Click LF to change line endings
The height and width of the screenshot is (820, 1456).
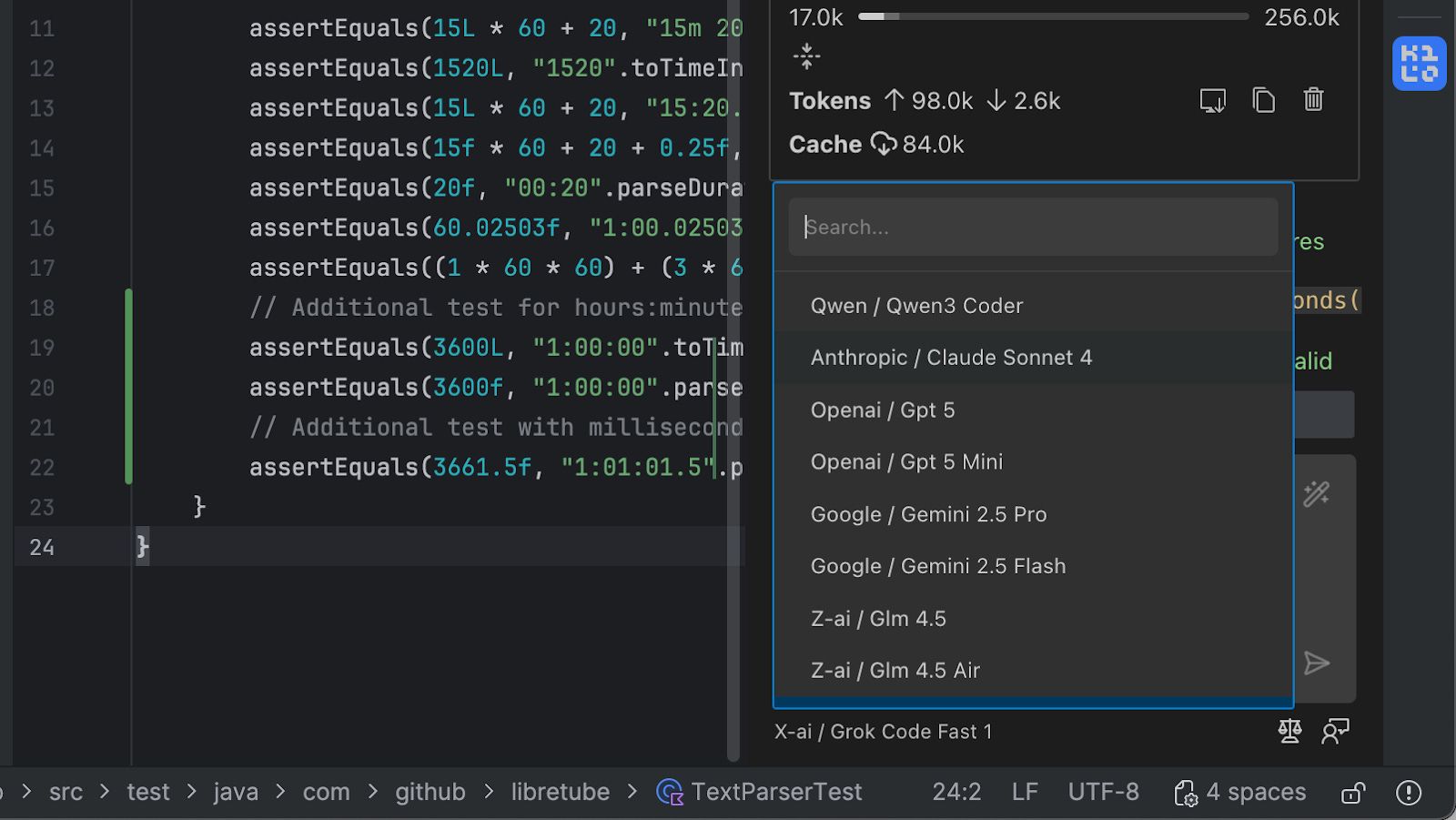pyautogui.click(x=1025, y=792)
